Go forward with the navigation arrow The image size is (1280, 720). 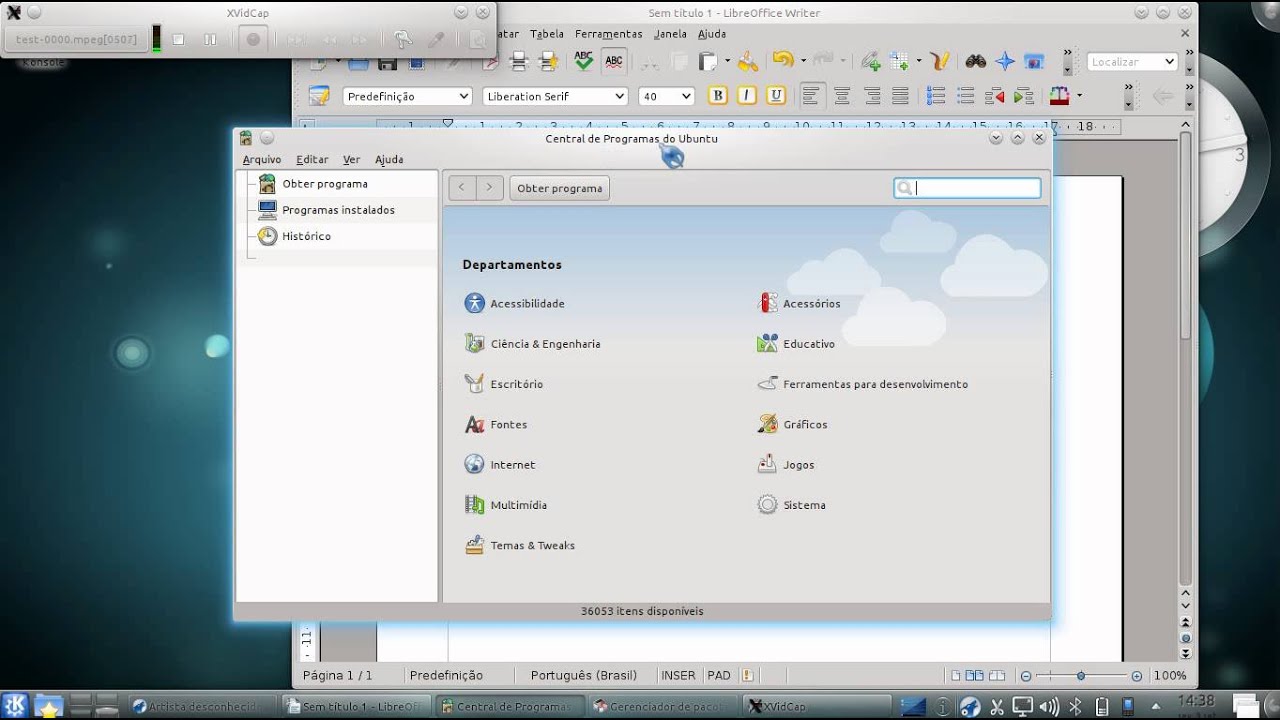(x=489, y=188)
